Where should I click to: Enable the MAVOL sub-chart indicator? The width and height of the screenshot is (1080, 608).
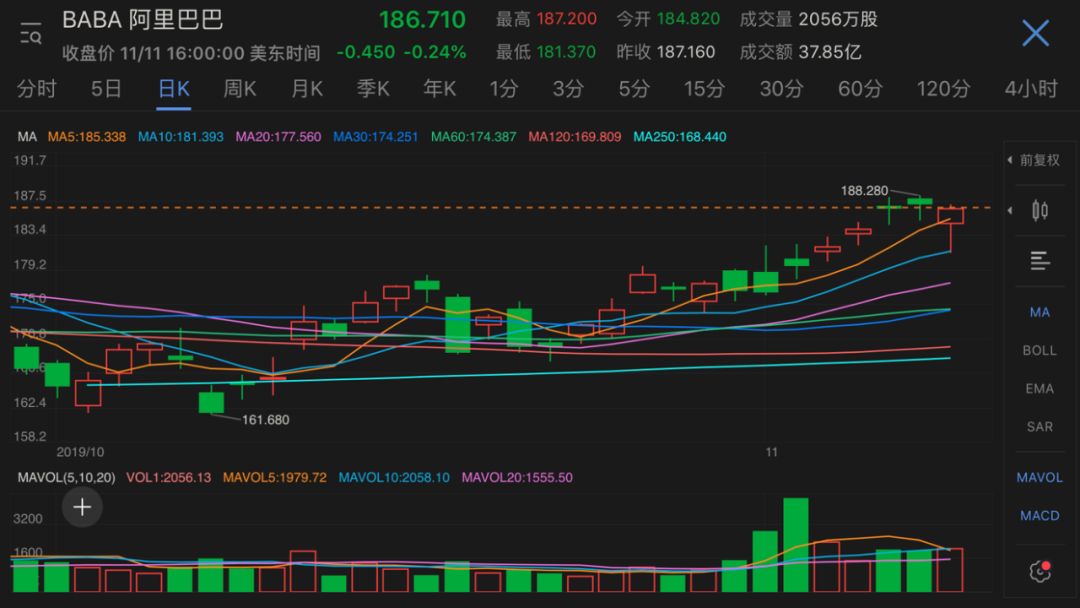(x=1039, y=477)
